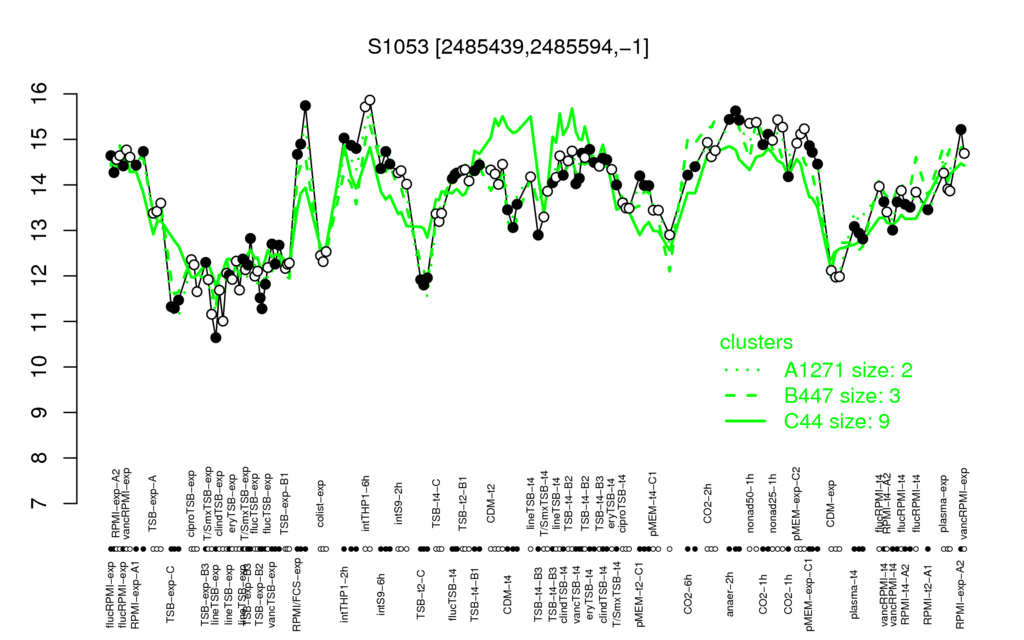Click x-axis label 'RPMI/FCS-exp'
Image resolution: width=1024 pixels, height=640 pixels.
(296, 596)
